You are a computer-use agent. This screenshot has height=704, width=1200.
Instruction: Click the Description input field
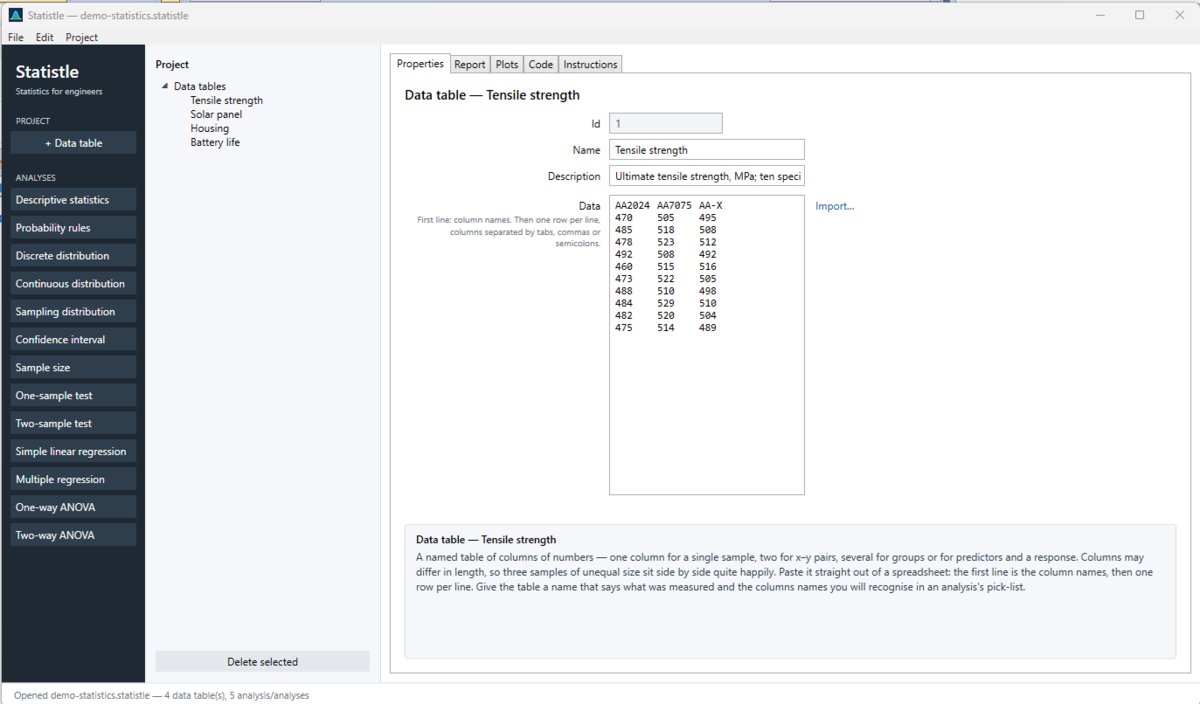click(x=707, y=176)
